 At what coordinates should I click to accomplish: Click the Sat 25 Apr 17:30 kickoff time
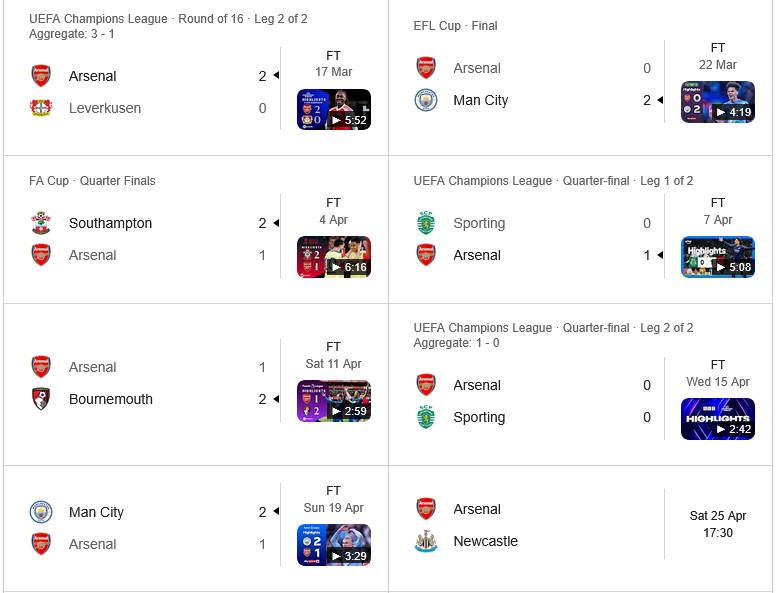(718, 524)
